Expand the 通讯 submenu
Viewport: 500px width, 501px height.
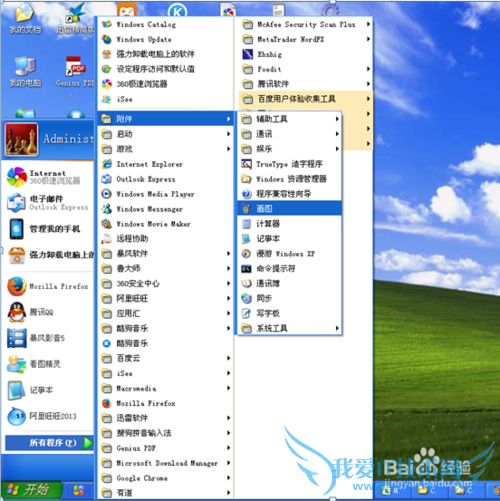(x=289, y=134)
